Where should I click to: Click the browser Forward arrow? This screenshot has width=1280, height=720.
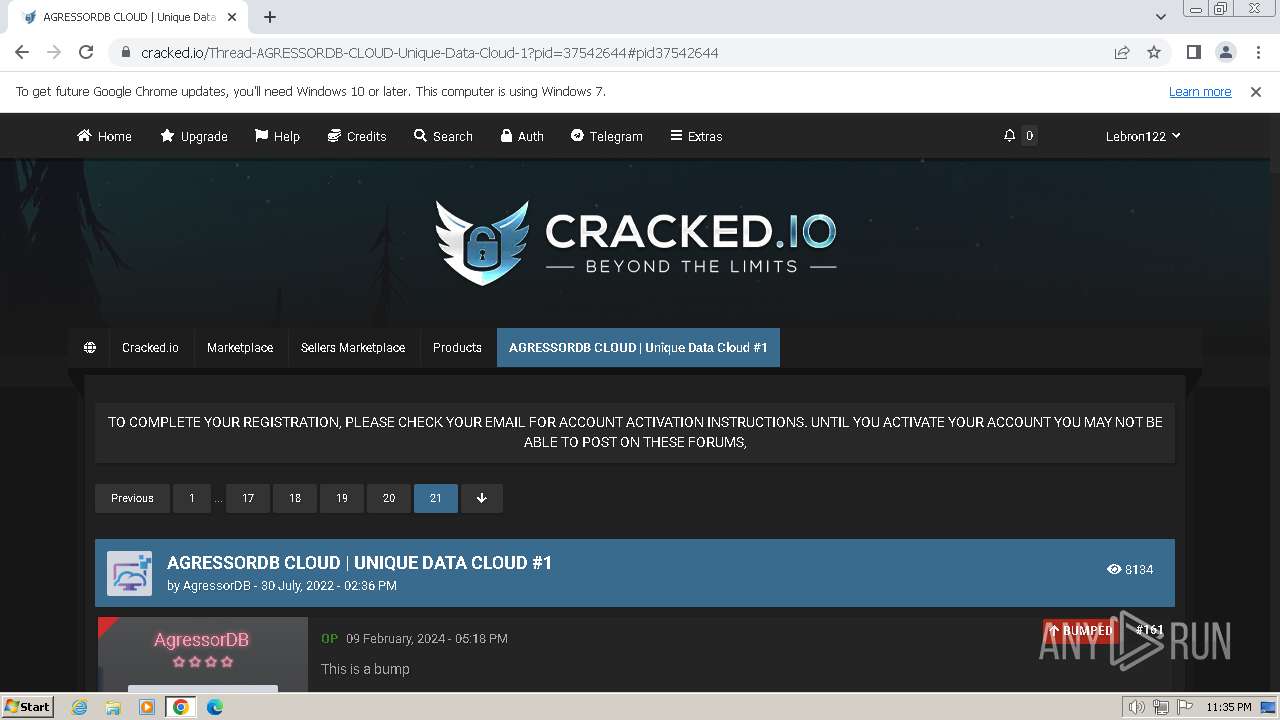[x=54, y=52]
